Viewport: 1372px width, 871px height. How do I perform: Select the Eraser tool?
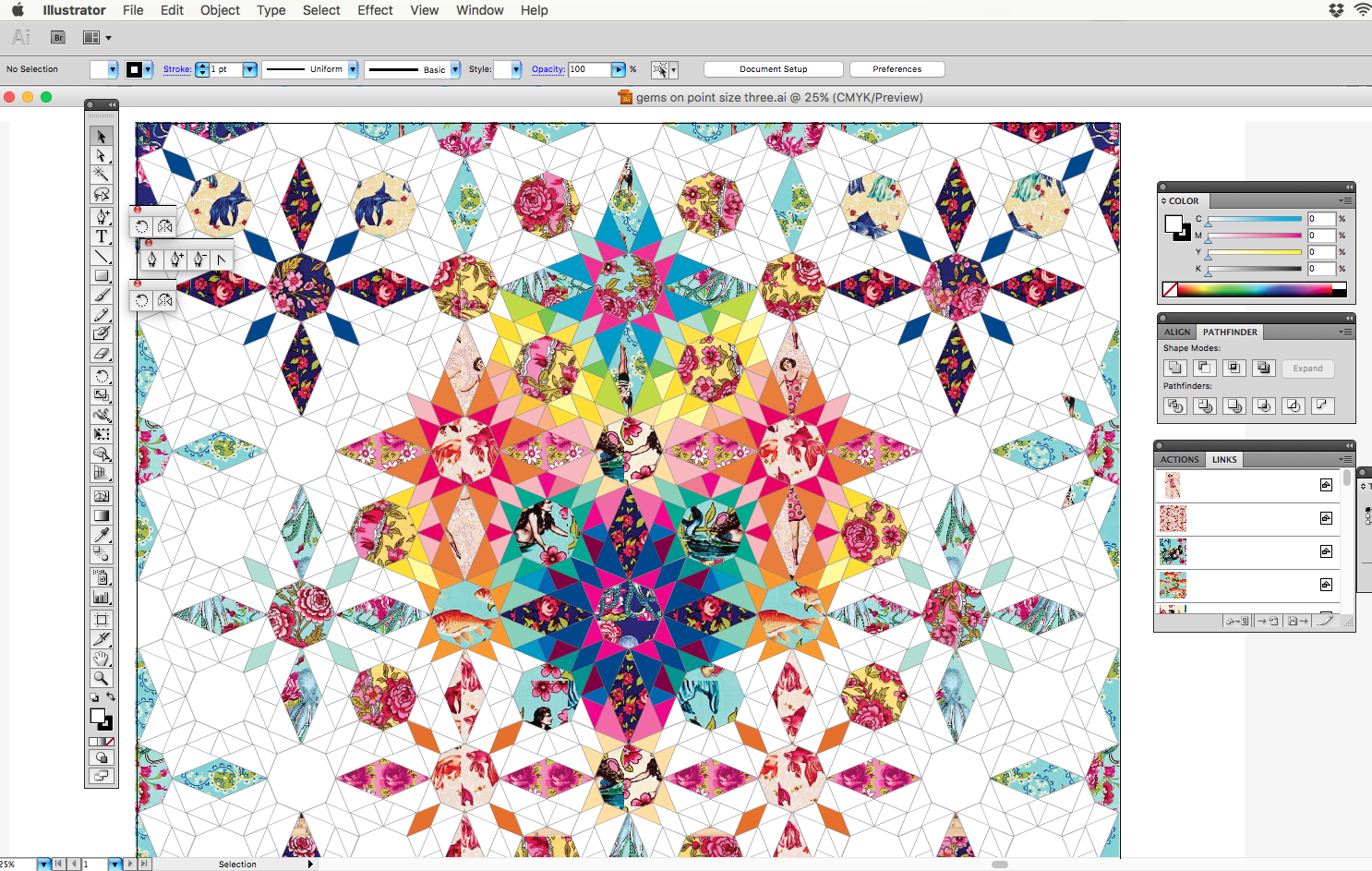click(x=102, y=354)
